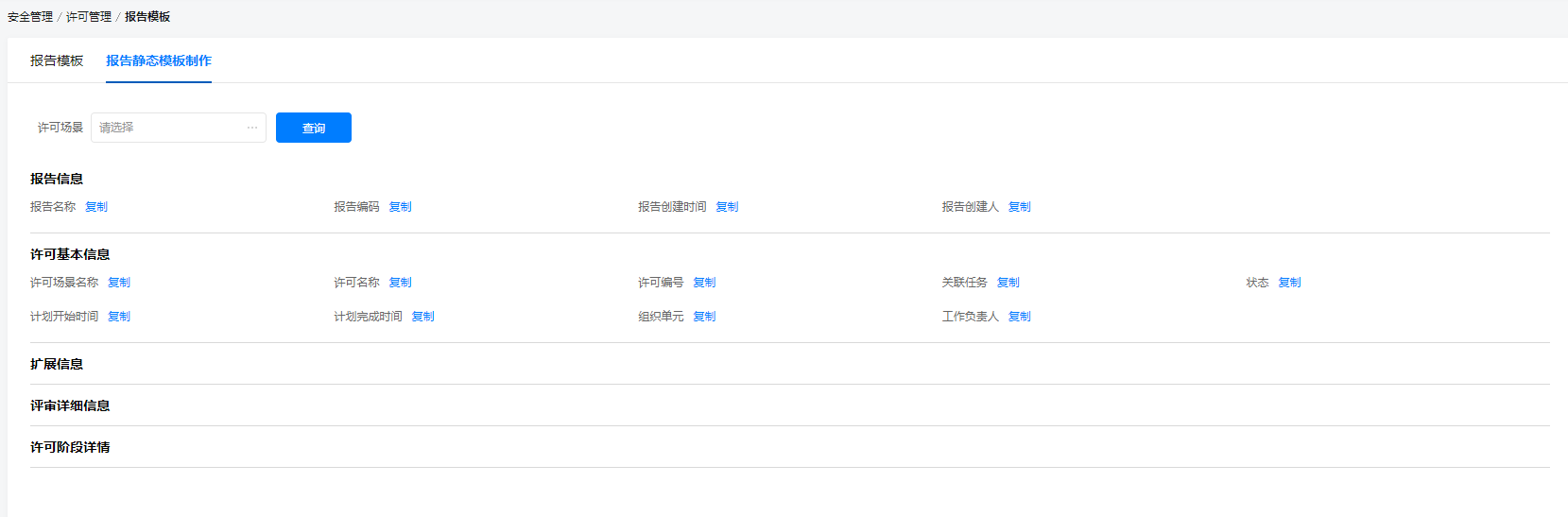
Task: Copy the 组织单元 field
Action: tap(705, 317)
